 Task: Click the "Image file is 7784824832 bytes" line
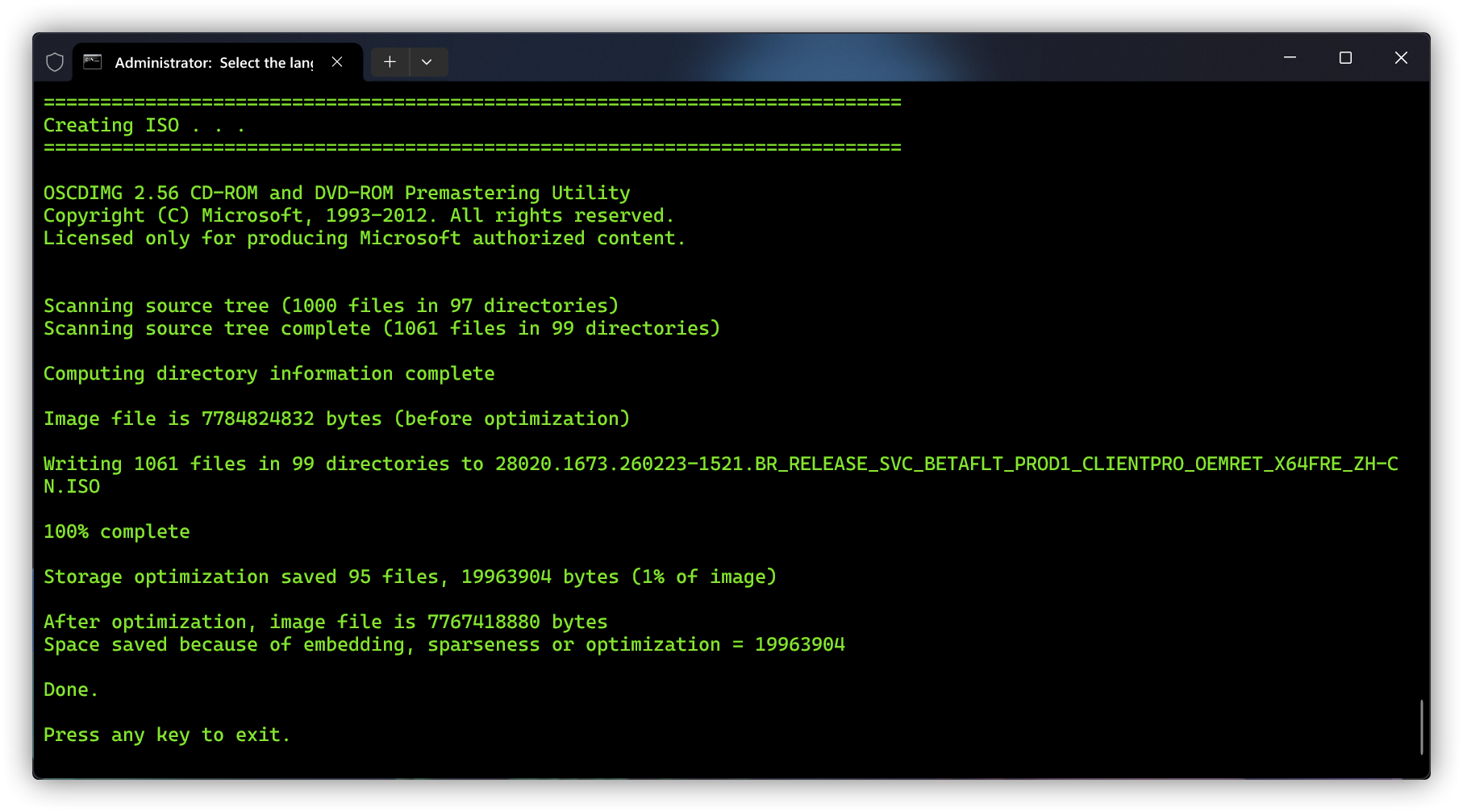tap(336, 418)
